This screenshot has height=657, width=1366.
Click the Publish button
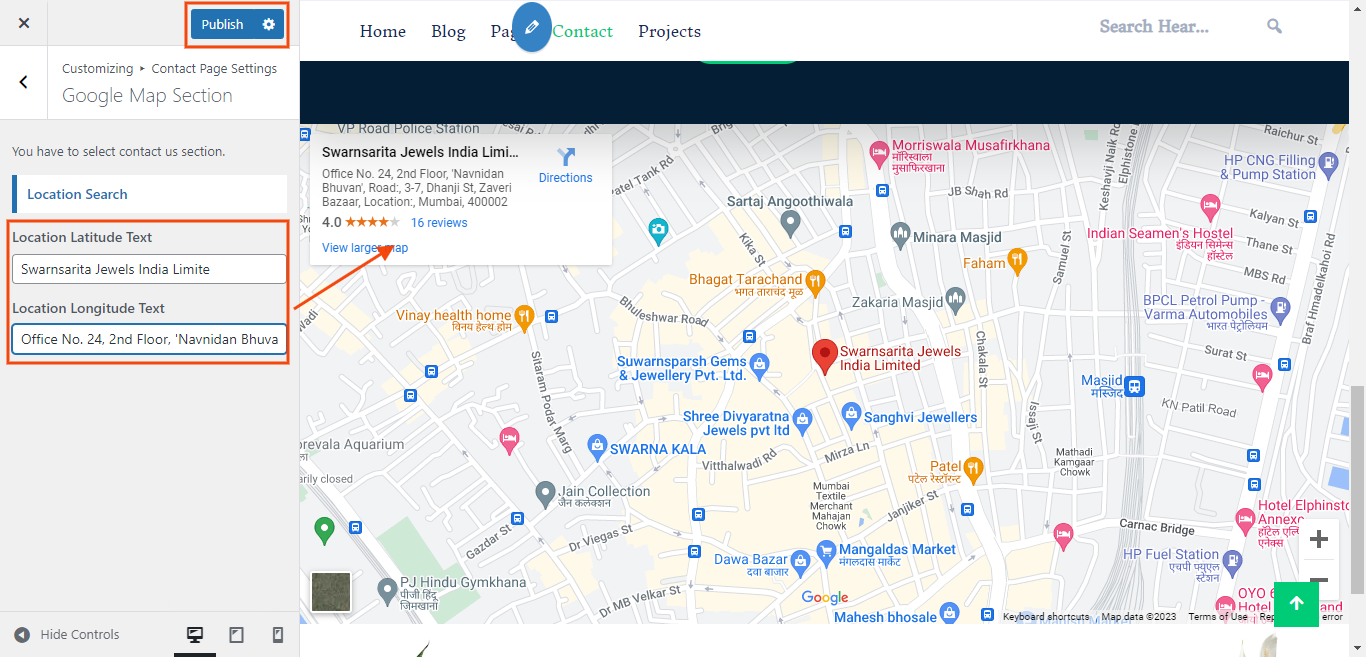222,24
